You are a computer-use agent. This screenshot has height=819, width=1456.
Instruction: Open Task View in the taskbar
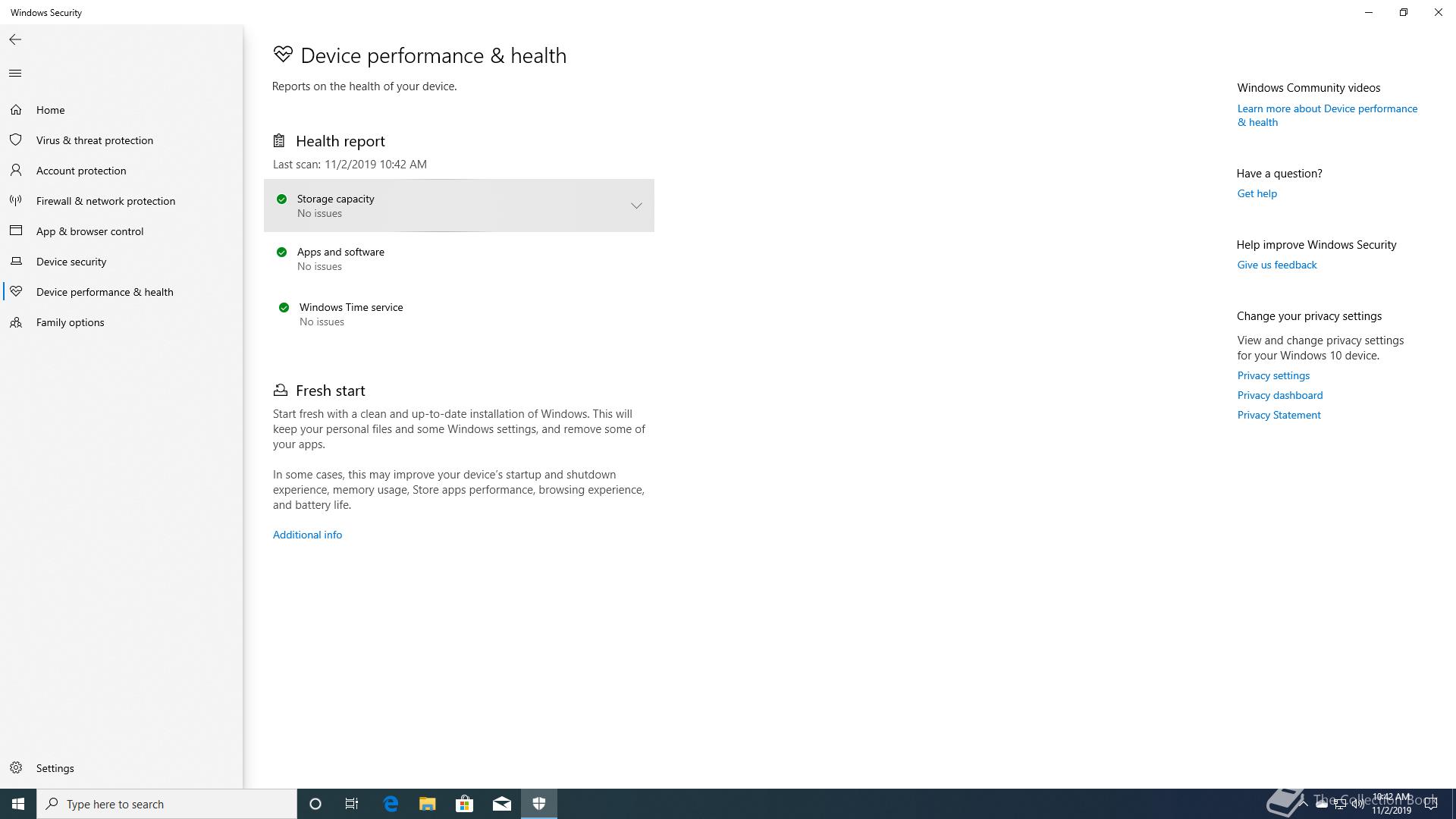352,804
